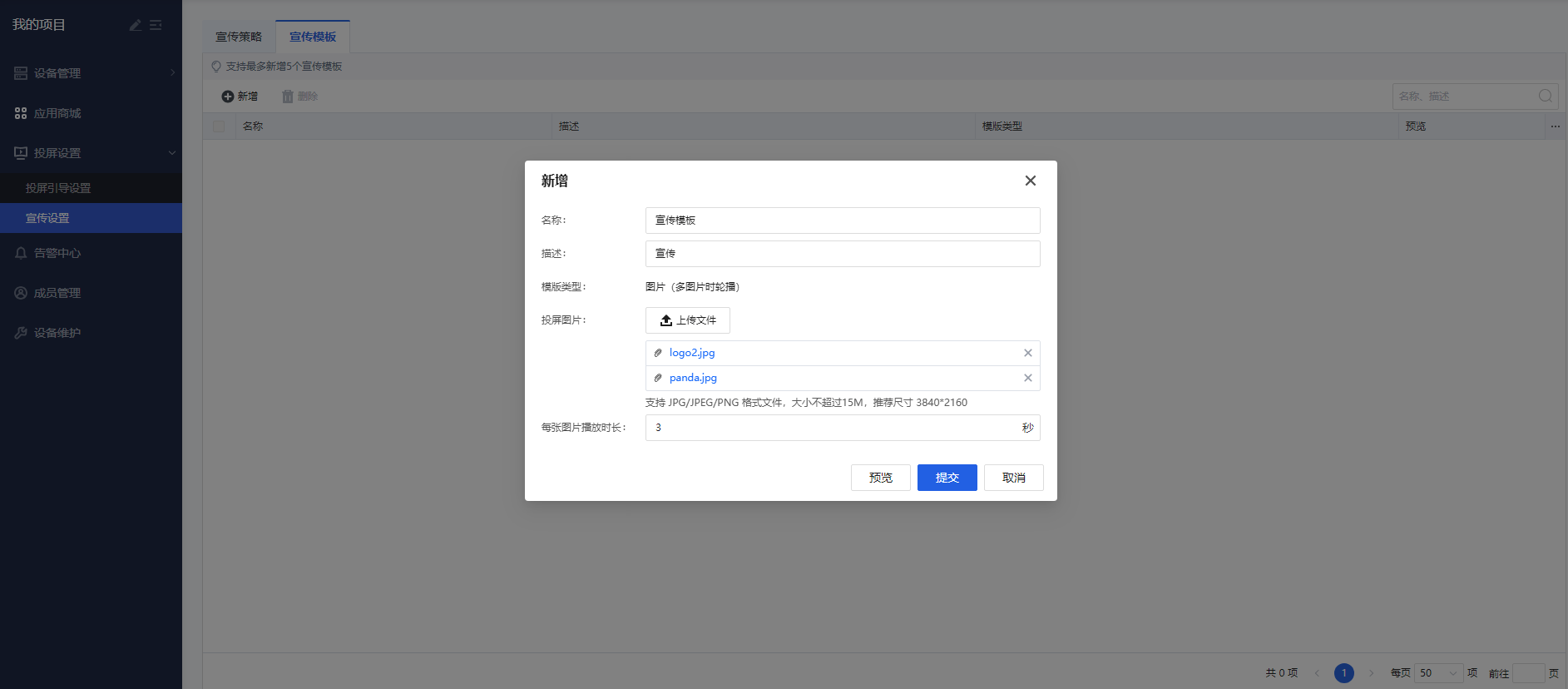Viewport: 1568px width, 689px height.
Task: Remove logo2.jpg from the uploaded files
Action: (1027, 353)
